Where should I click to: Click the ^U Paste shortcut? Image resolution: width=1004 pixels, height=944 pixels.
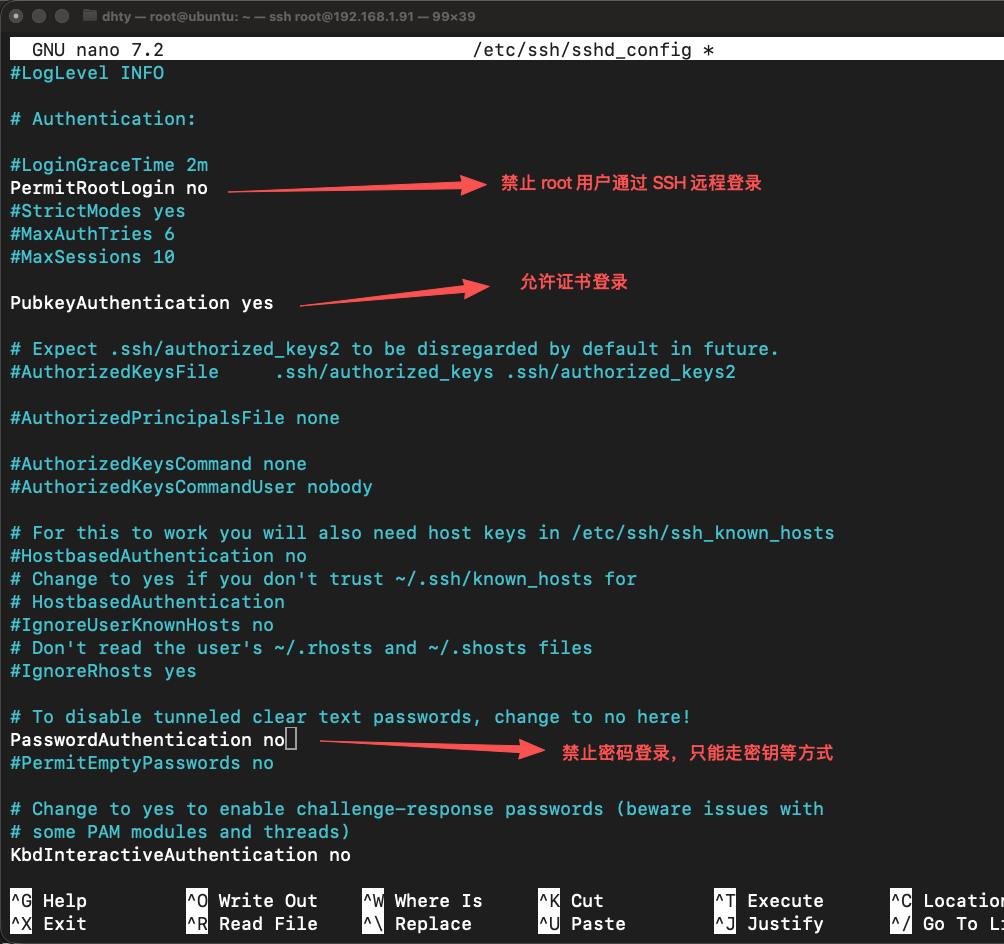[582, 924]
